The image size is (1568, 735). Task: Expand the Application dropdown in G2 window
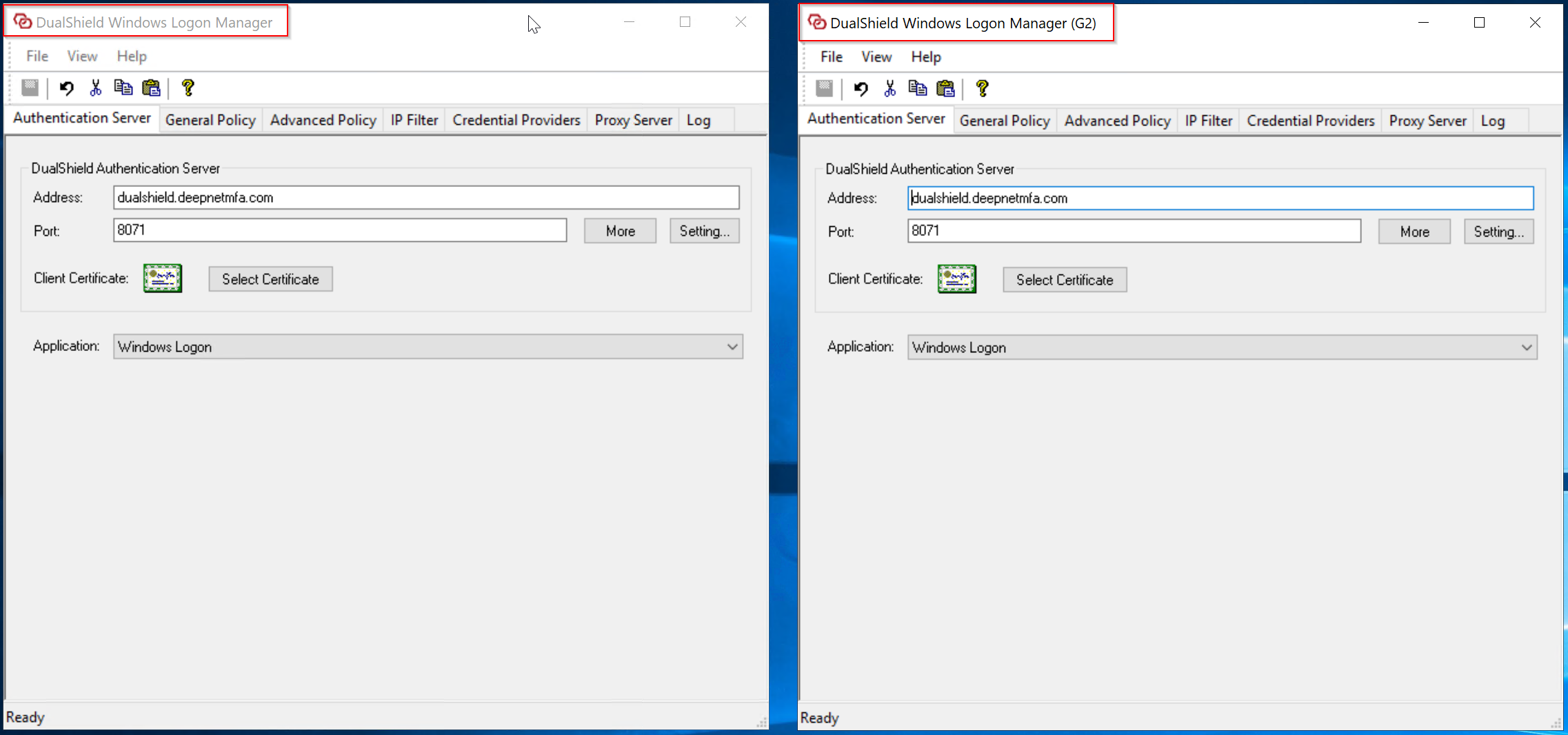click(1526, 348)
